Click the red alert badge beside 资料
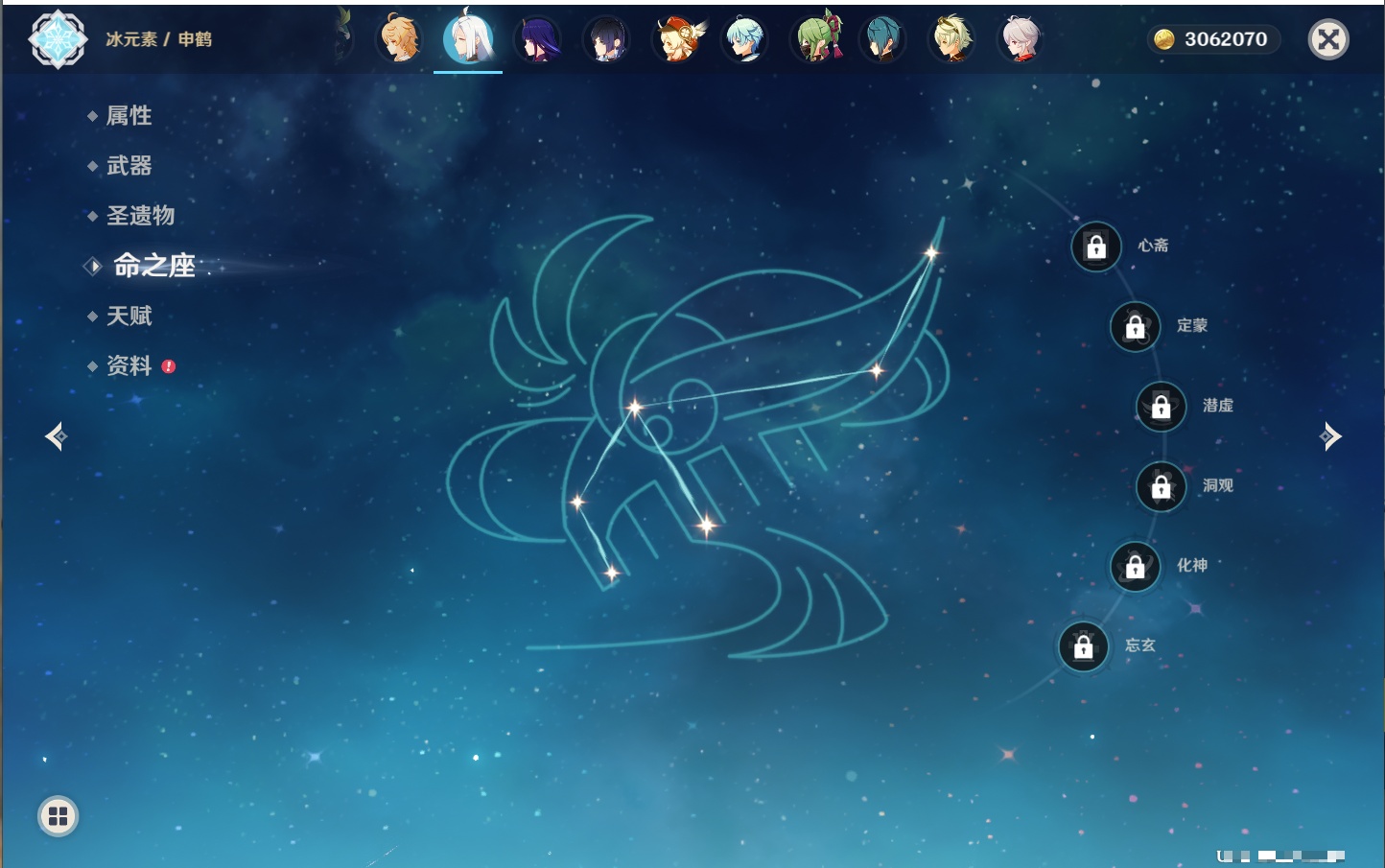The height and width of the screenshot is (868, 1385). [169, 366]
